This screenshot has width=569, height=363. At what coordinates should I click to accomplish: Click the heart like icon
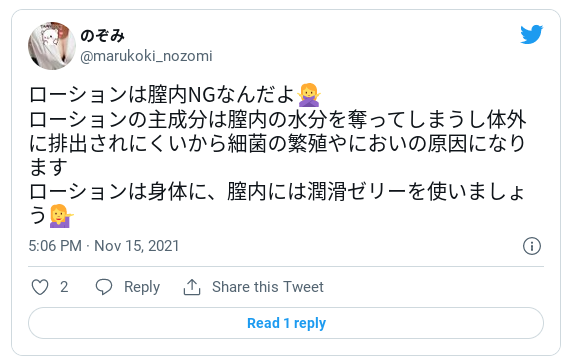(x=40, y=287)
